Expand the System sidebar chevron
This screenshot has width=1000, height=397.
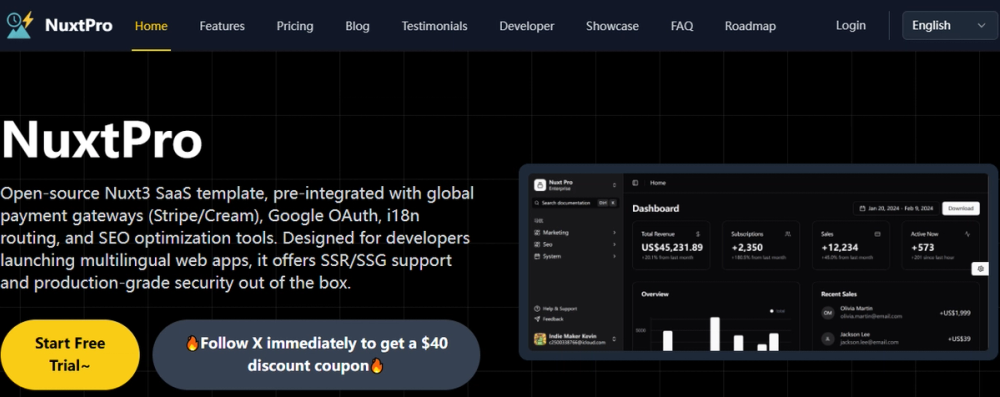[x=614, y=256]
